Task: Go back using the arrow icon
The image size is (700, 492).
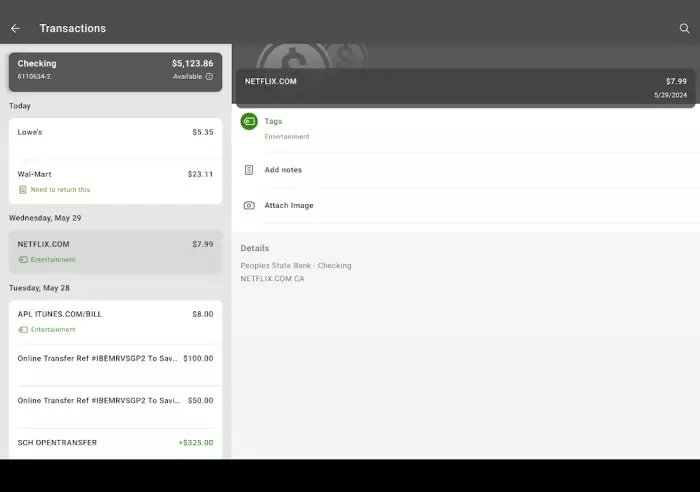Action: [15, 29]
